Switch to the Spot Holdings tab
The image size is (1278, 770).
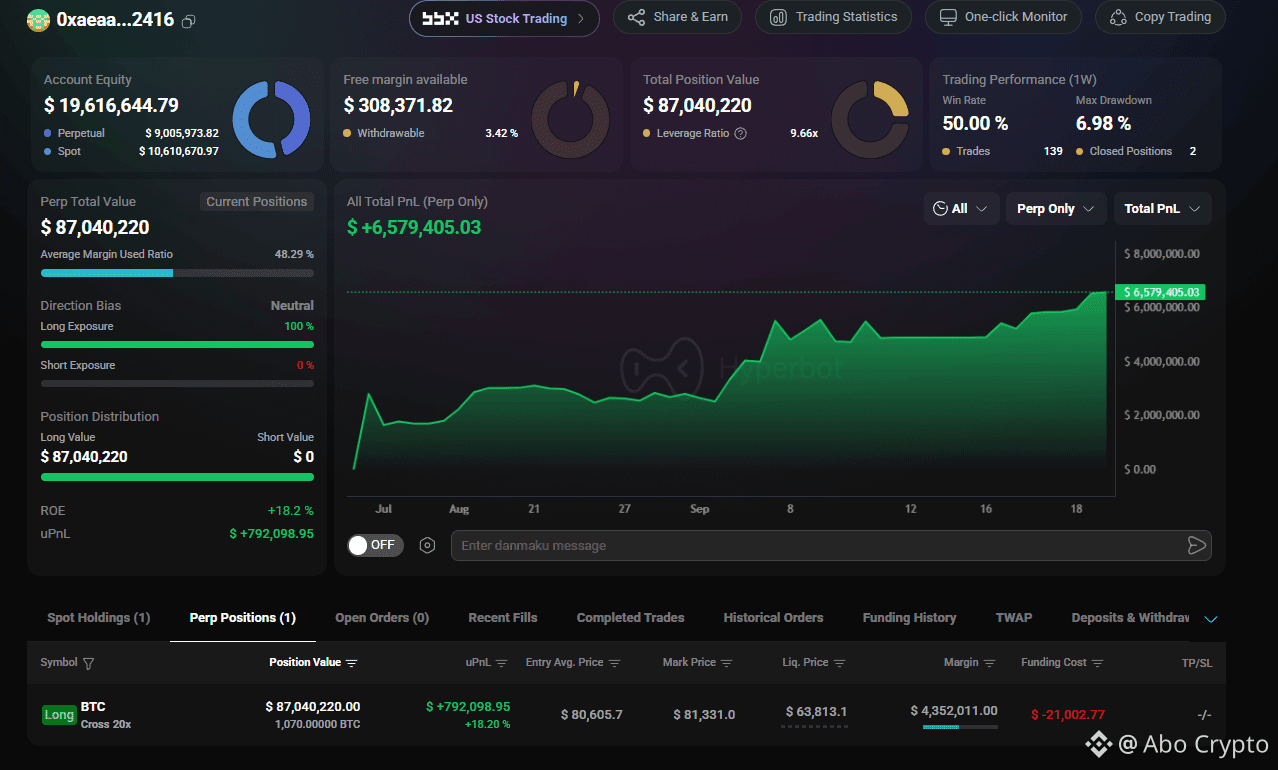99,618
